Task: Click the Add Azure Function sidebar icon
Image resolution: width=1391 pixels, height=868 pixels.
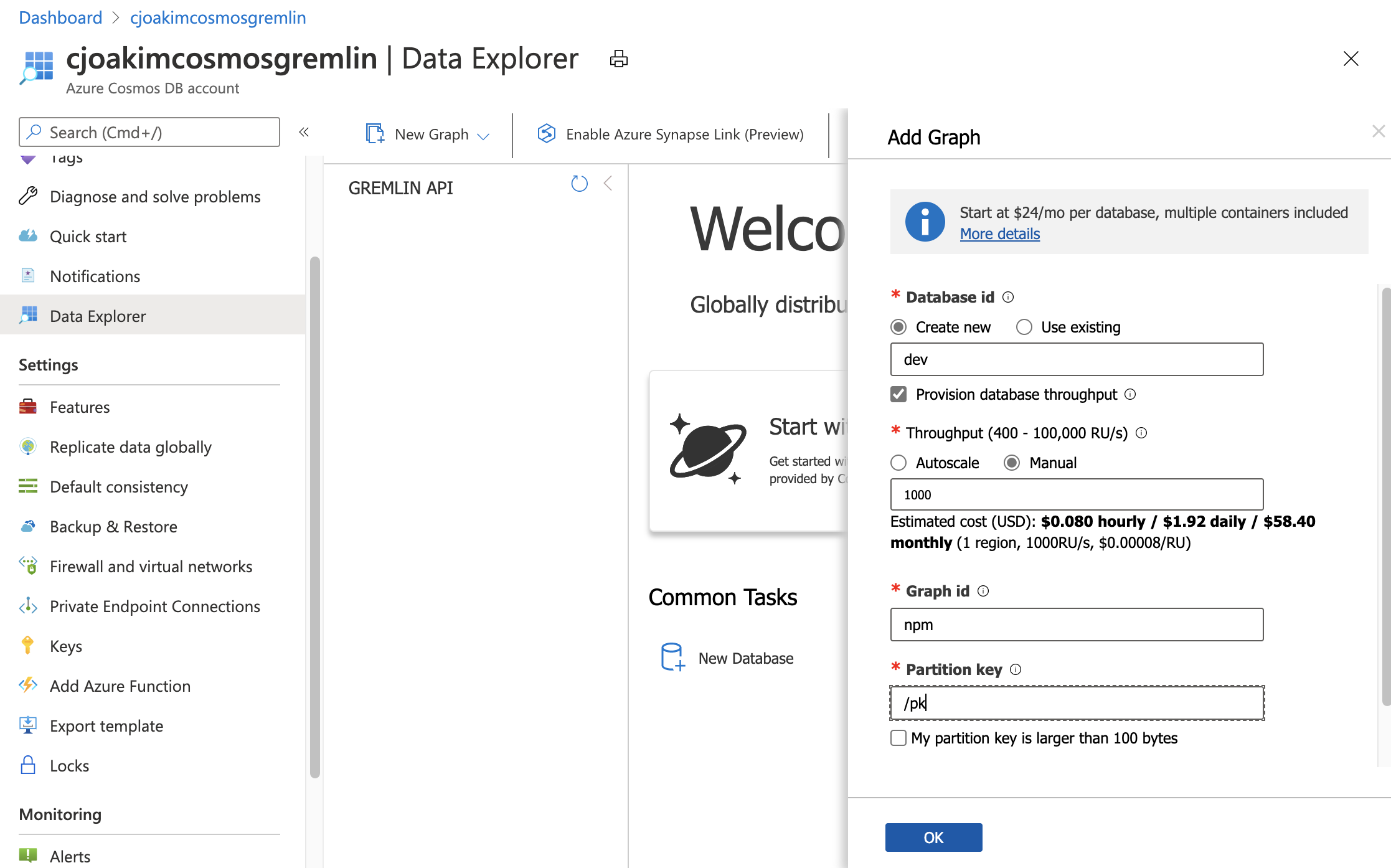Action: pos(27,686)
